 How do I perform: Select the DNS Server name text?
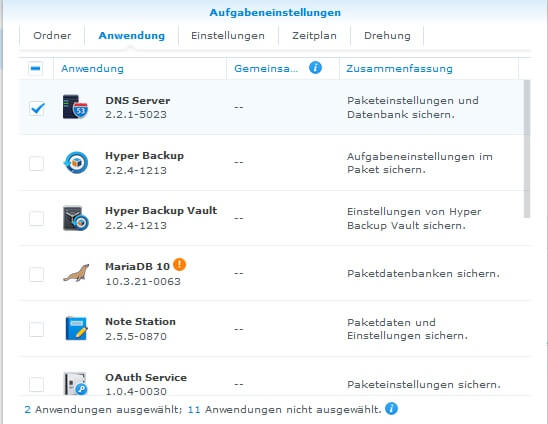[x=138, y=101]
